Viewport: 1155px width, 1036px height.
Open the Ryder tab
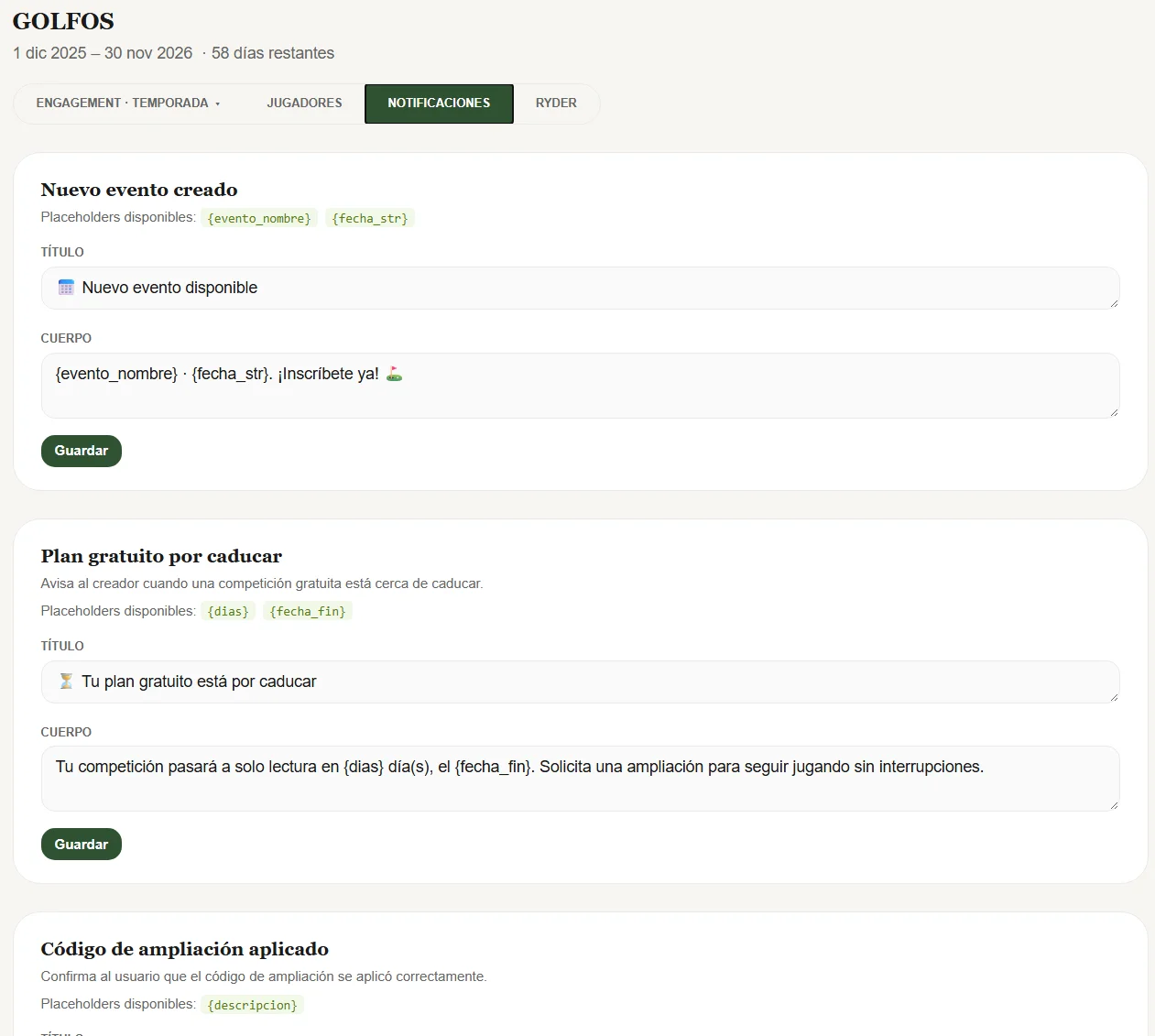coord(556,104)
